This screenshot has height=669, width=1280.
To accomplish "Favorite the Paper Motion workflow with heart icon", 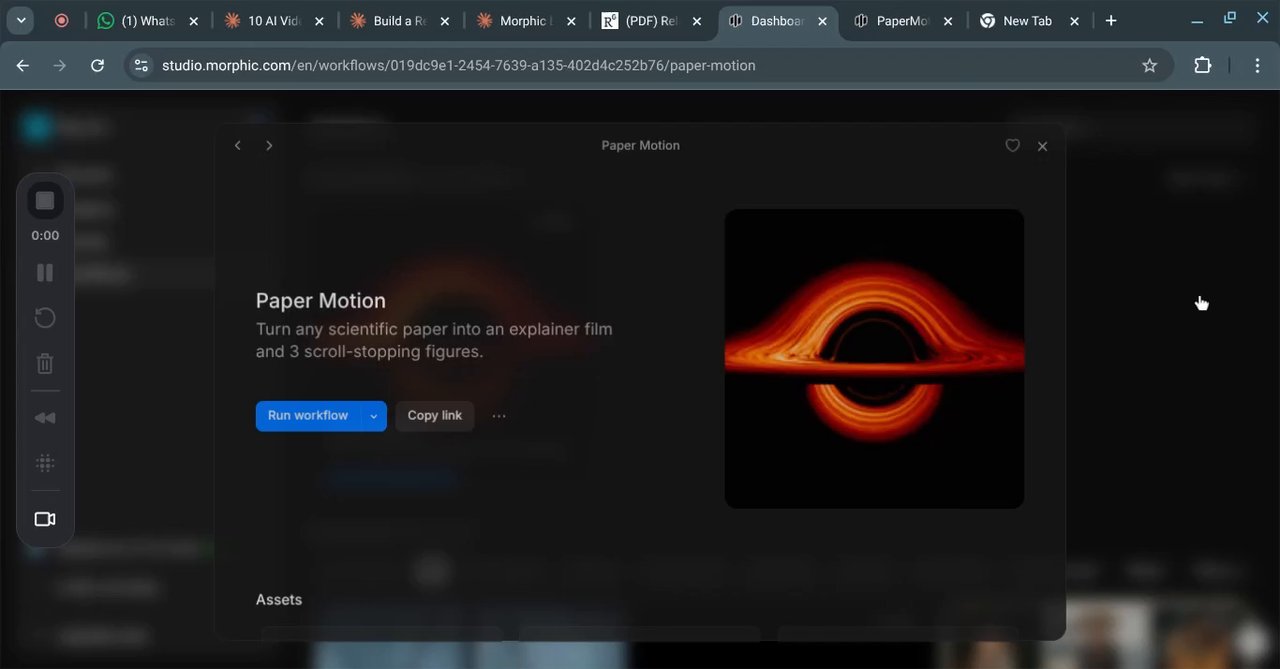I will tap(1012, 146).
